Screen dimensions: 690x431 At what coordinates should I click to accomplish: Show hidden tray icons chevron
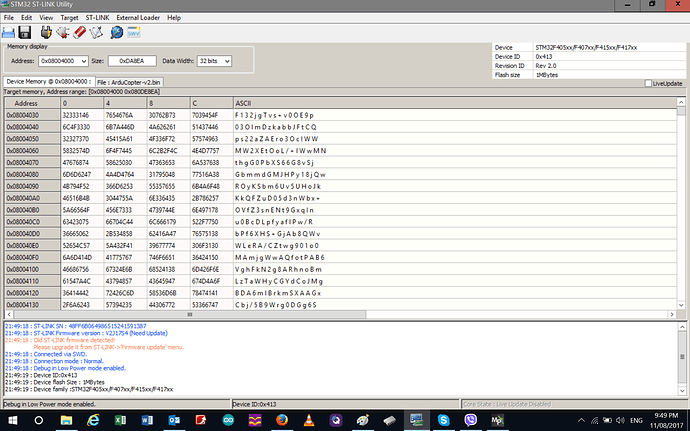(x=581, y=420)
